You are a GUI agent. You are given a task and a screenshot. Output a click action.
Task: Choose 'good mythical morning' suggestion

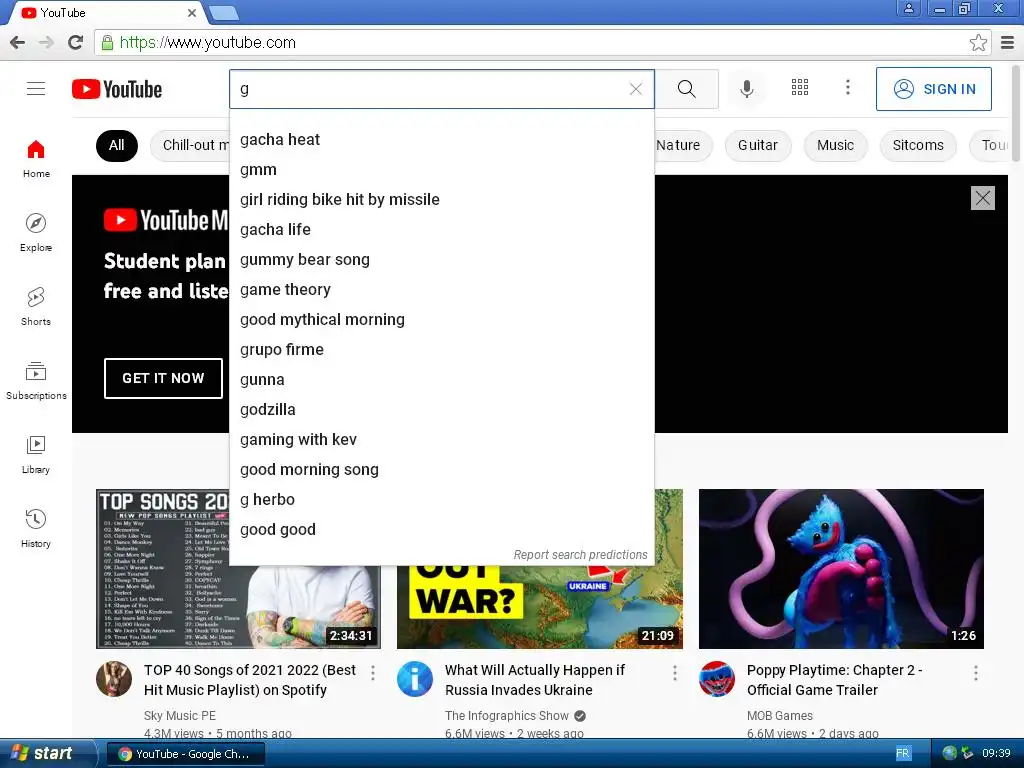[x=441, y=320]
